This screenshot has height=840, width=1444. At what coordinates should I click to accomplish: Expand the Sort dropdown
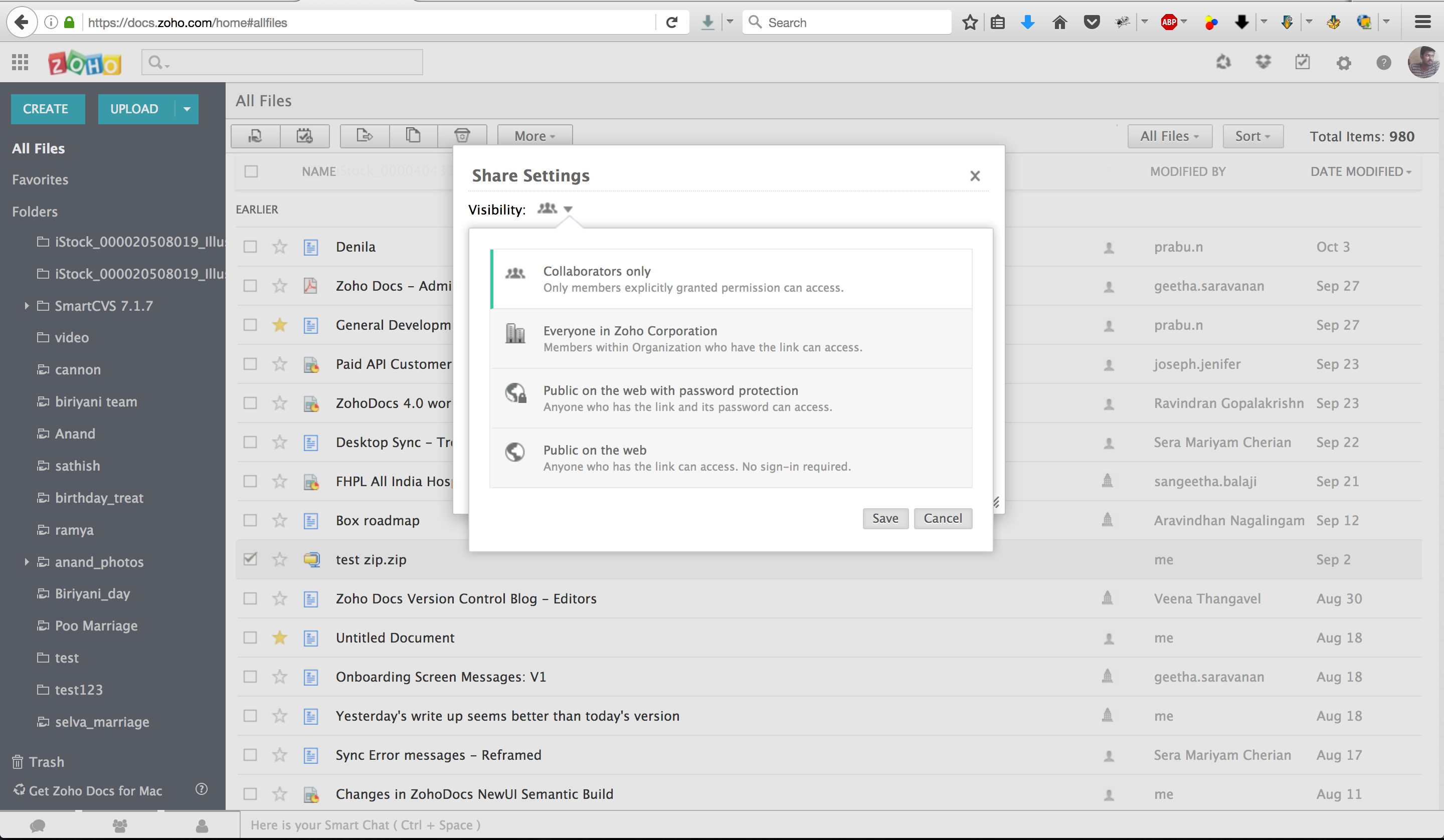(x=1252, y=136)
